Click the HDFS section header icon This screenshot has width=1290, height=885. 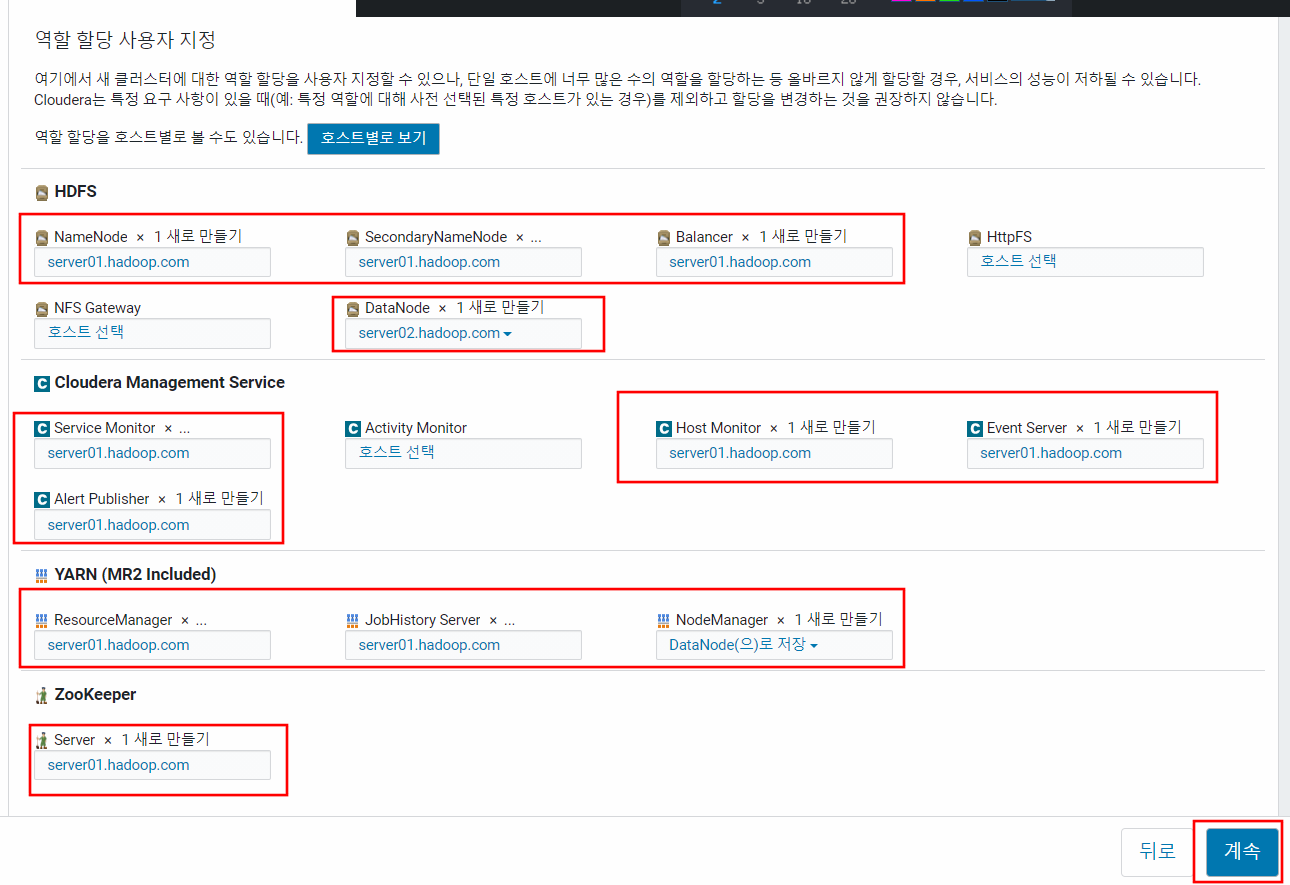point(42,192)
